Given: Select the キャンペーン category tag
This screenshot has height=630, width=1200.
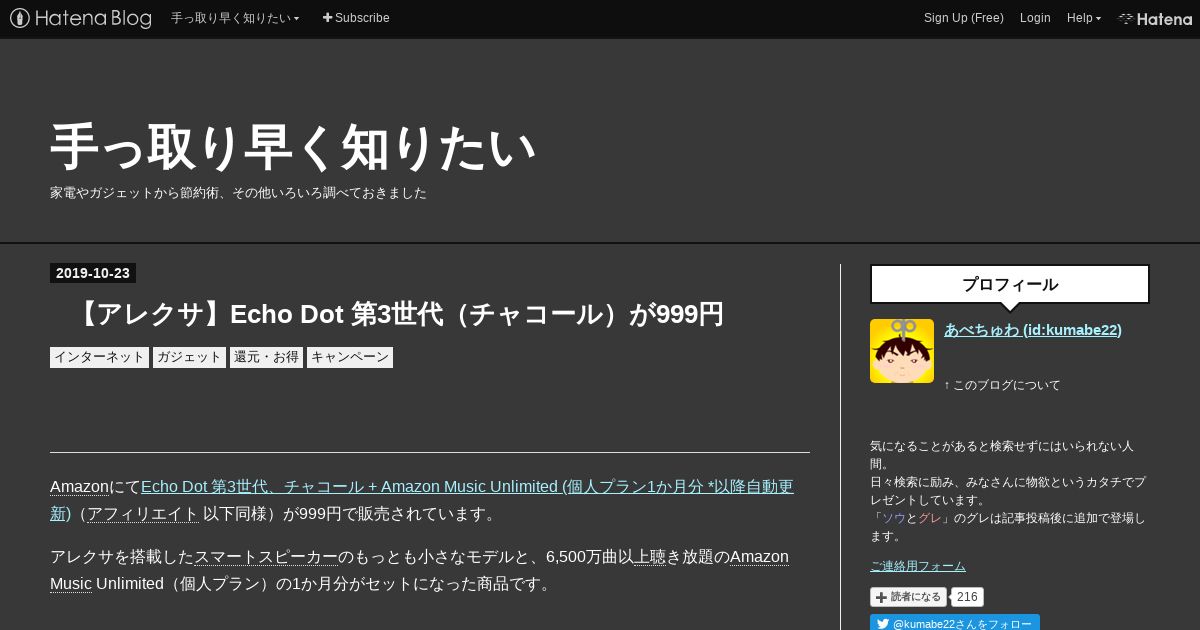Looking at the screenshot, I should point(350,357).
